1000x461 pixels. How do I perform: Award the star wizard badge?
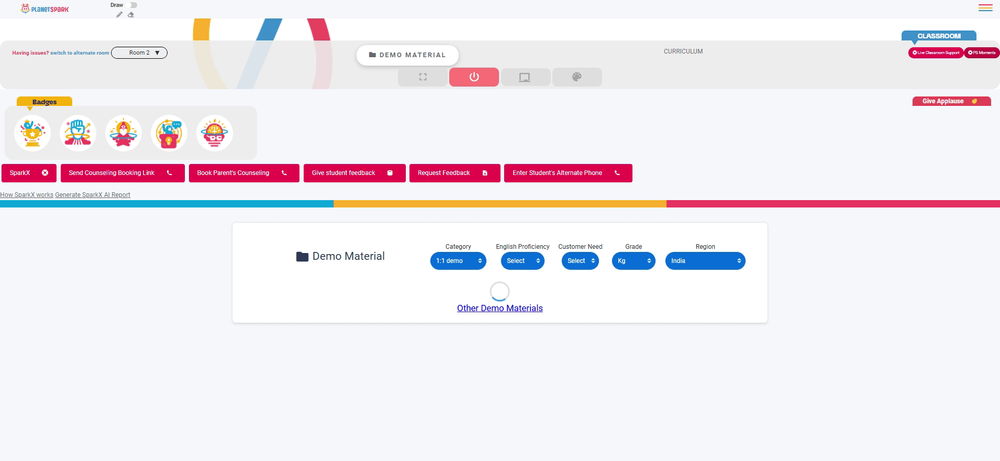[x=124, y=133]
